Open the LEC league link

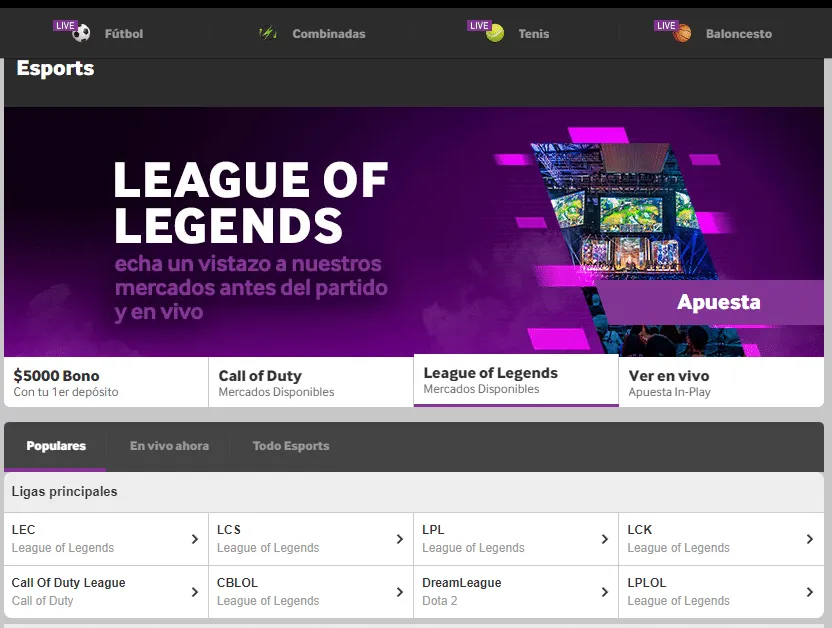coord(106,539)
